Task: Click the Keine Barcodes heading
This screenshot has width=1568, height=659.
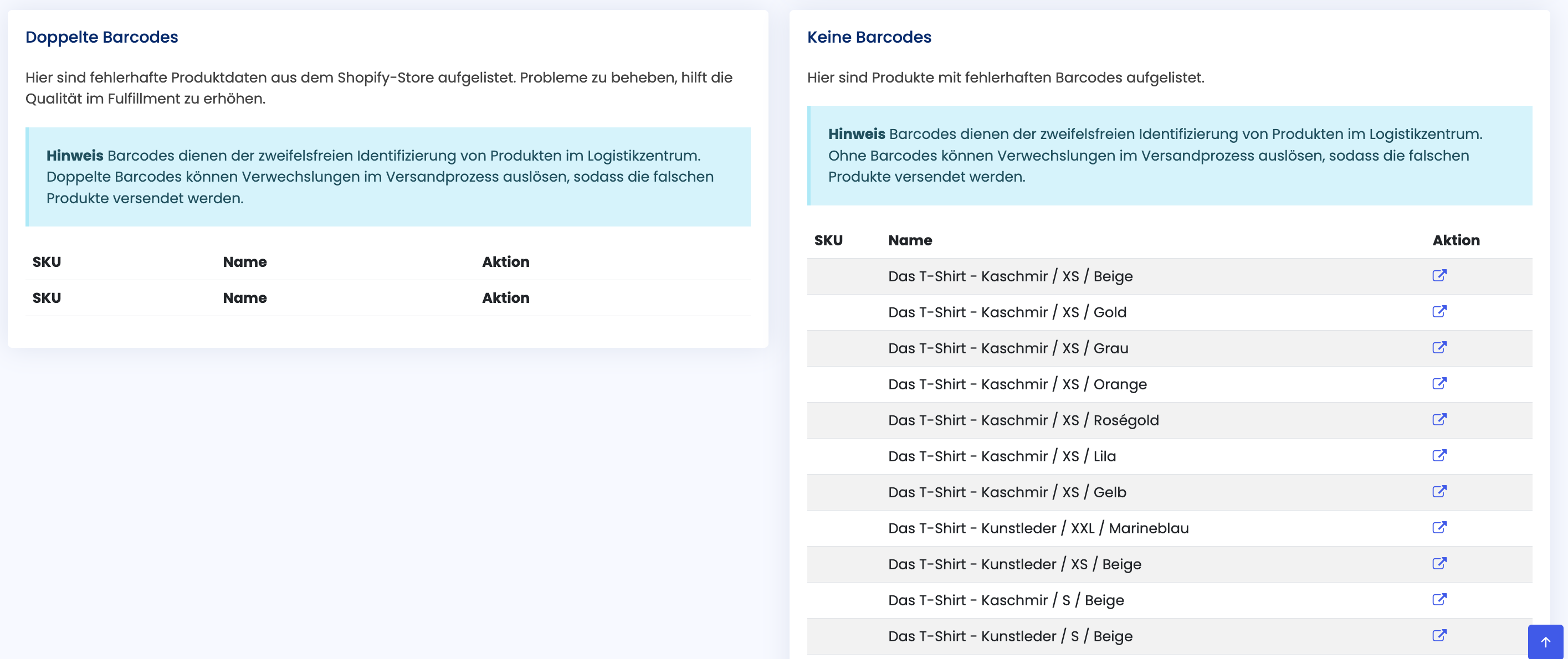Action: [x=869, y=37]
